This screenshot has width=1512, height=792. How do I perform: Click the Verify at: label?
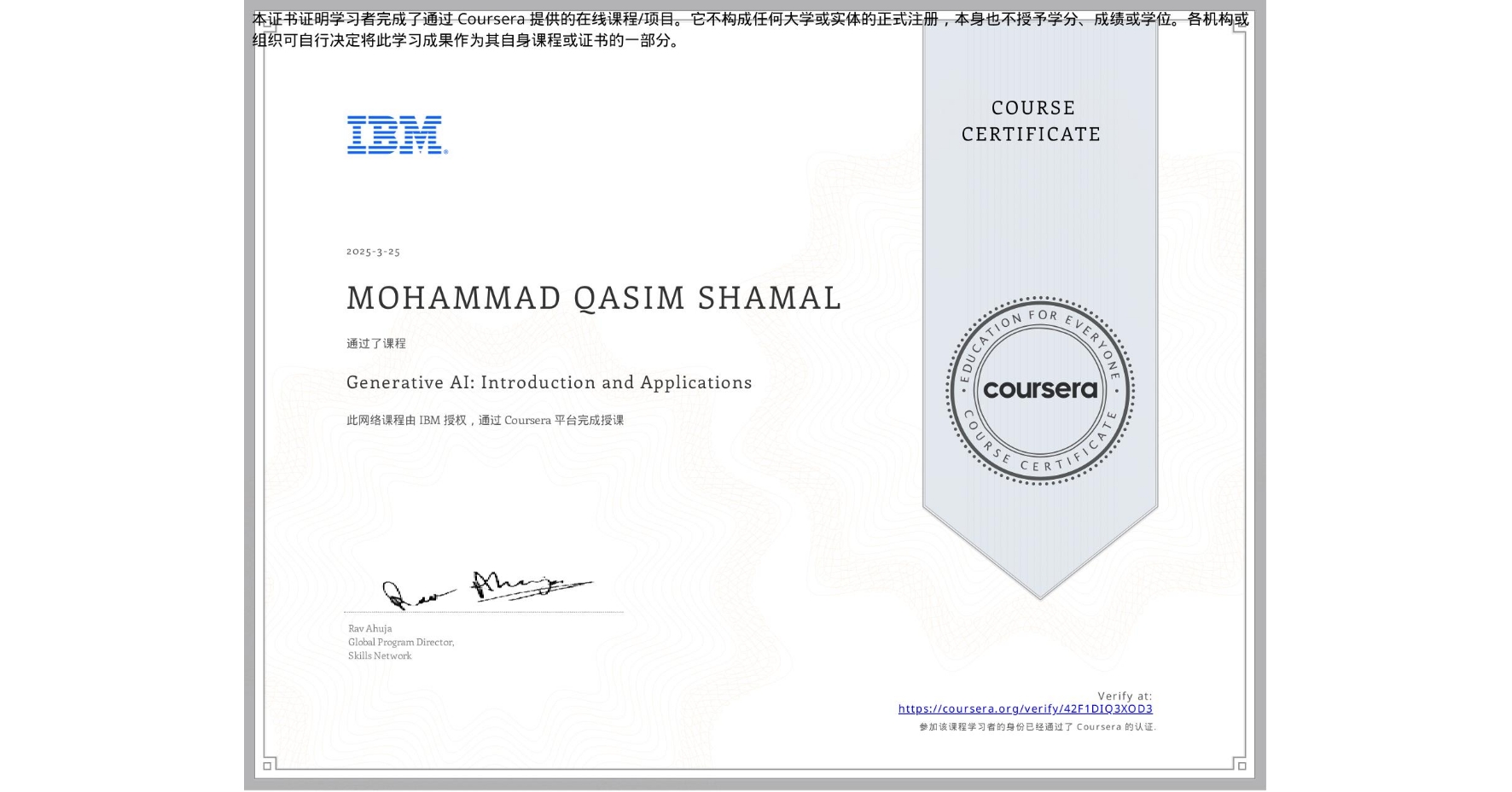[1125, 696]
